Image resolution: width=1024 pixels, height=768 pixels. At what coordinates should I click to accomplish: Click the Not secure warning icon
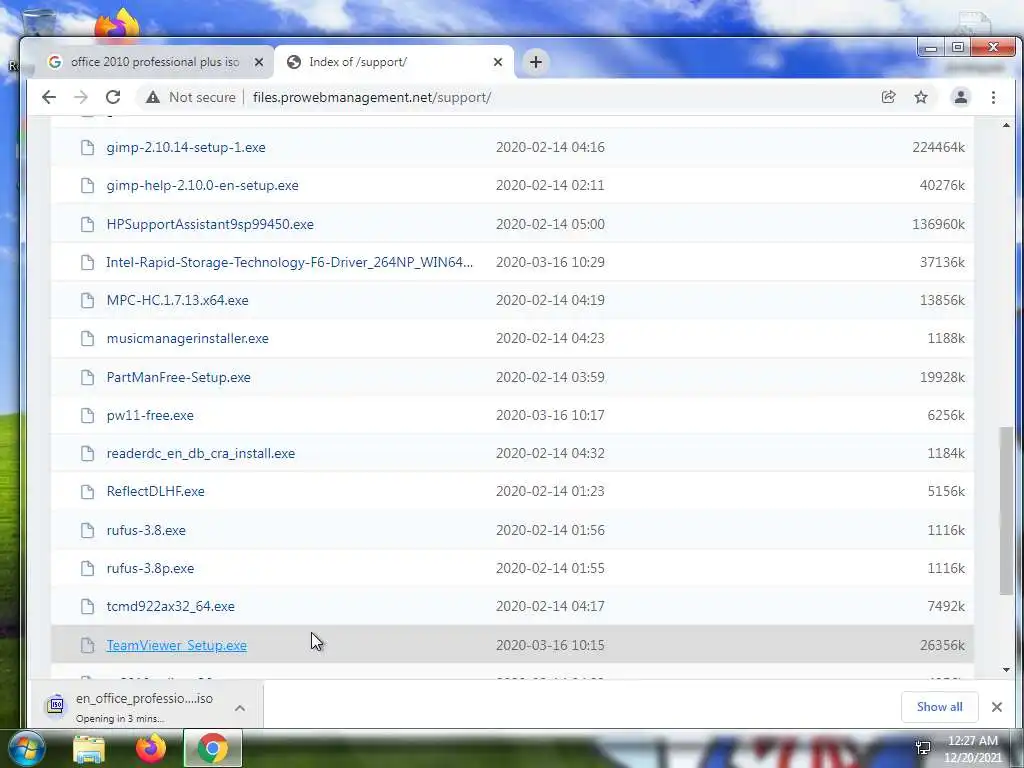pos(153,97)
